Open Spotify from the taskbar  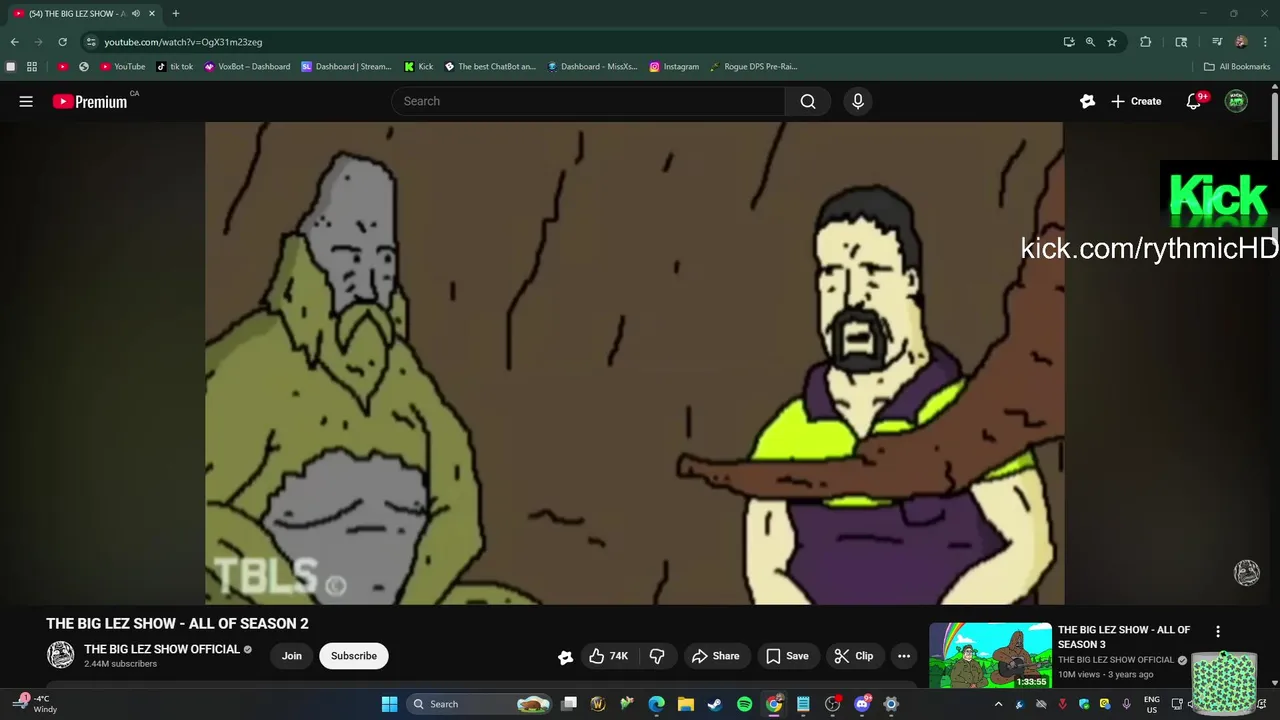744,704
